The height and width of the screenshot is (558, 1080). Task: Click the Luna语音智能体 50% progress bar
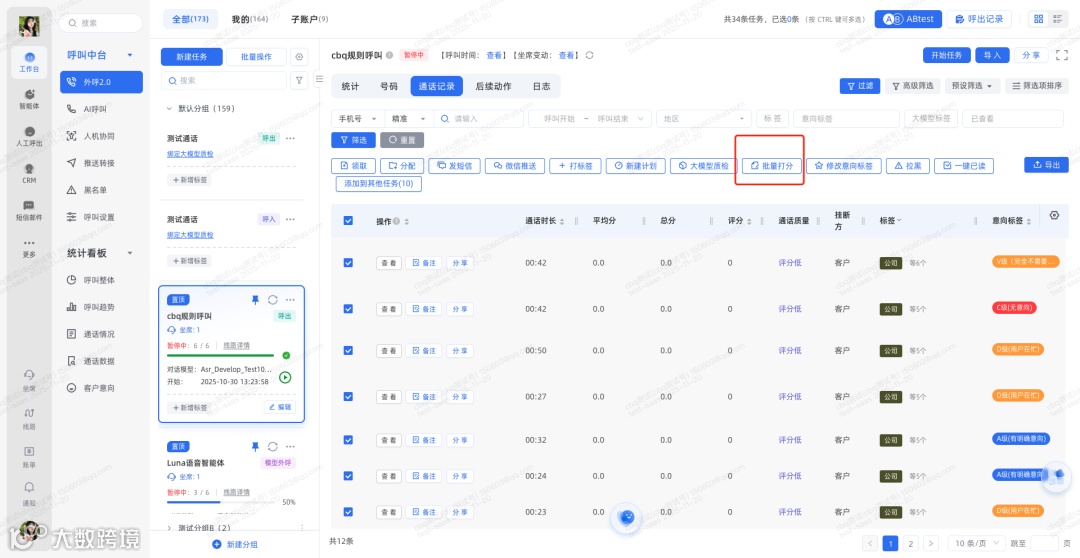220,502
